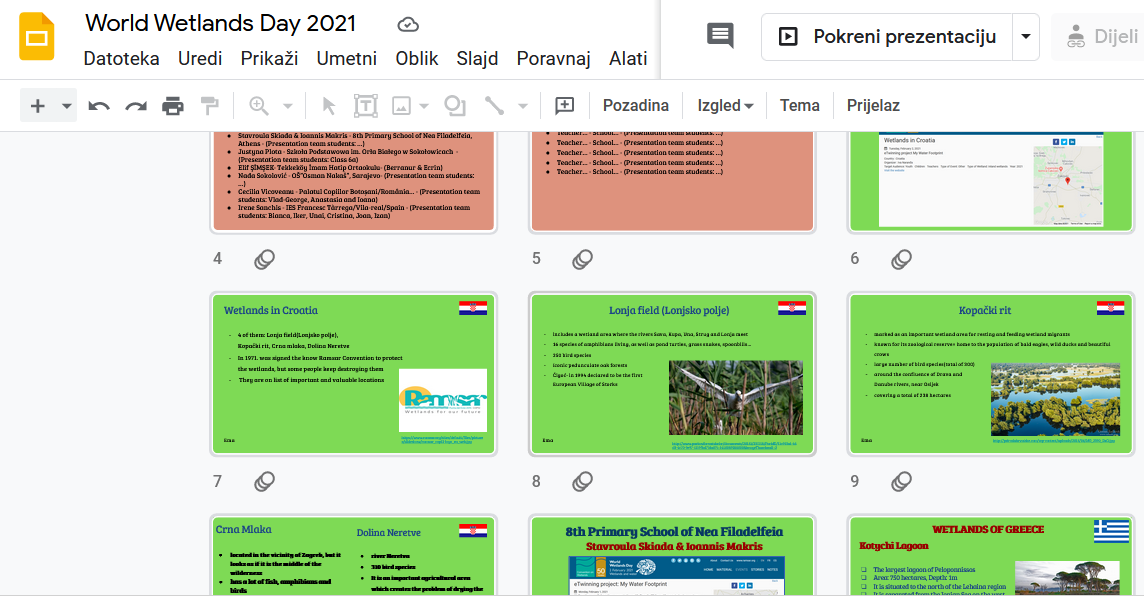Screen dimensions: 1144x596
Task: Click the link icon under slide 6
Action: pyautogui.click(x=902, y=259)
